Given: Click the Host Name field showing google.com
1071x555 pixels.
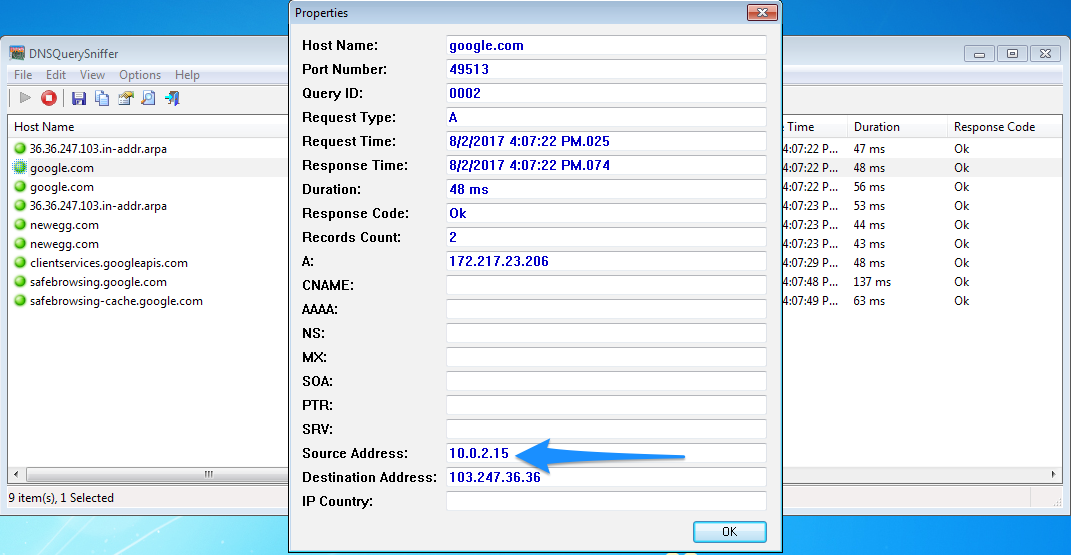Looking at the screenshot, I should [606, 46].
